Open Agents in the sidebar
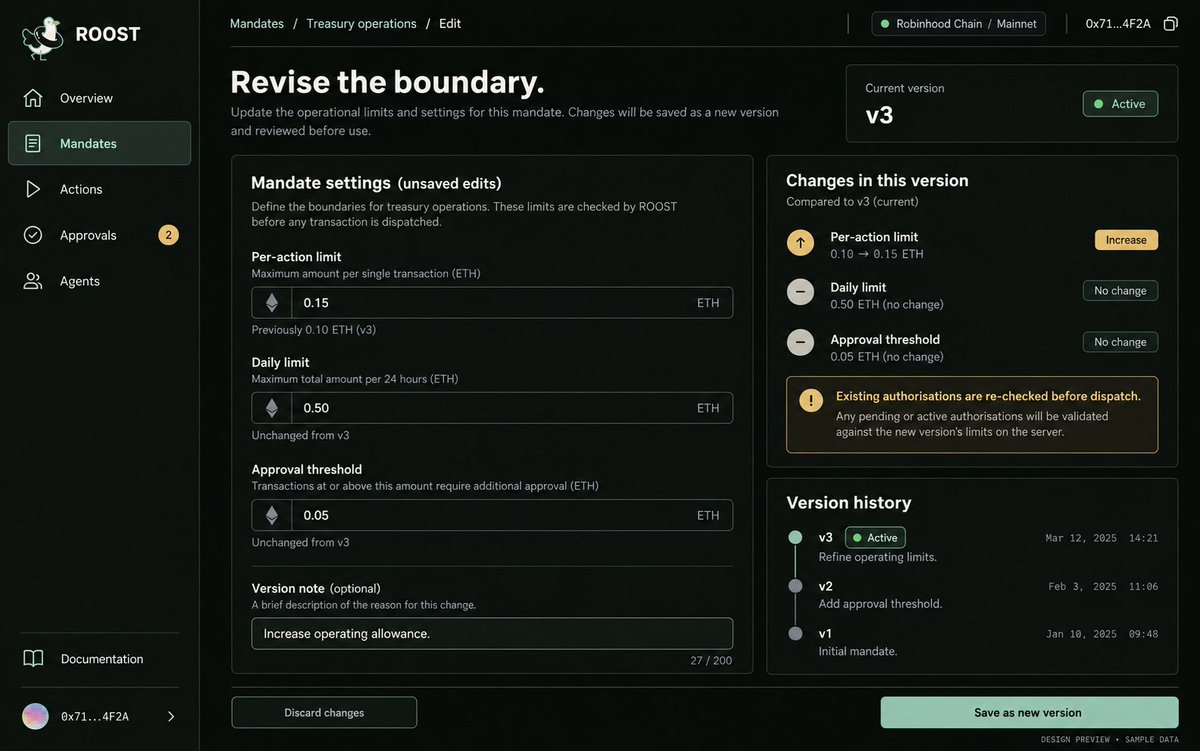The image size is (1200, 751). (x=99, y=281)
